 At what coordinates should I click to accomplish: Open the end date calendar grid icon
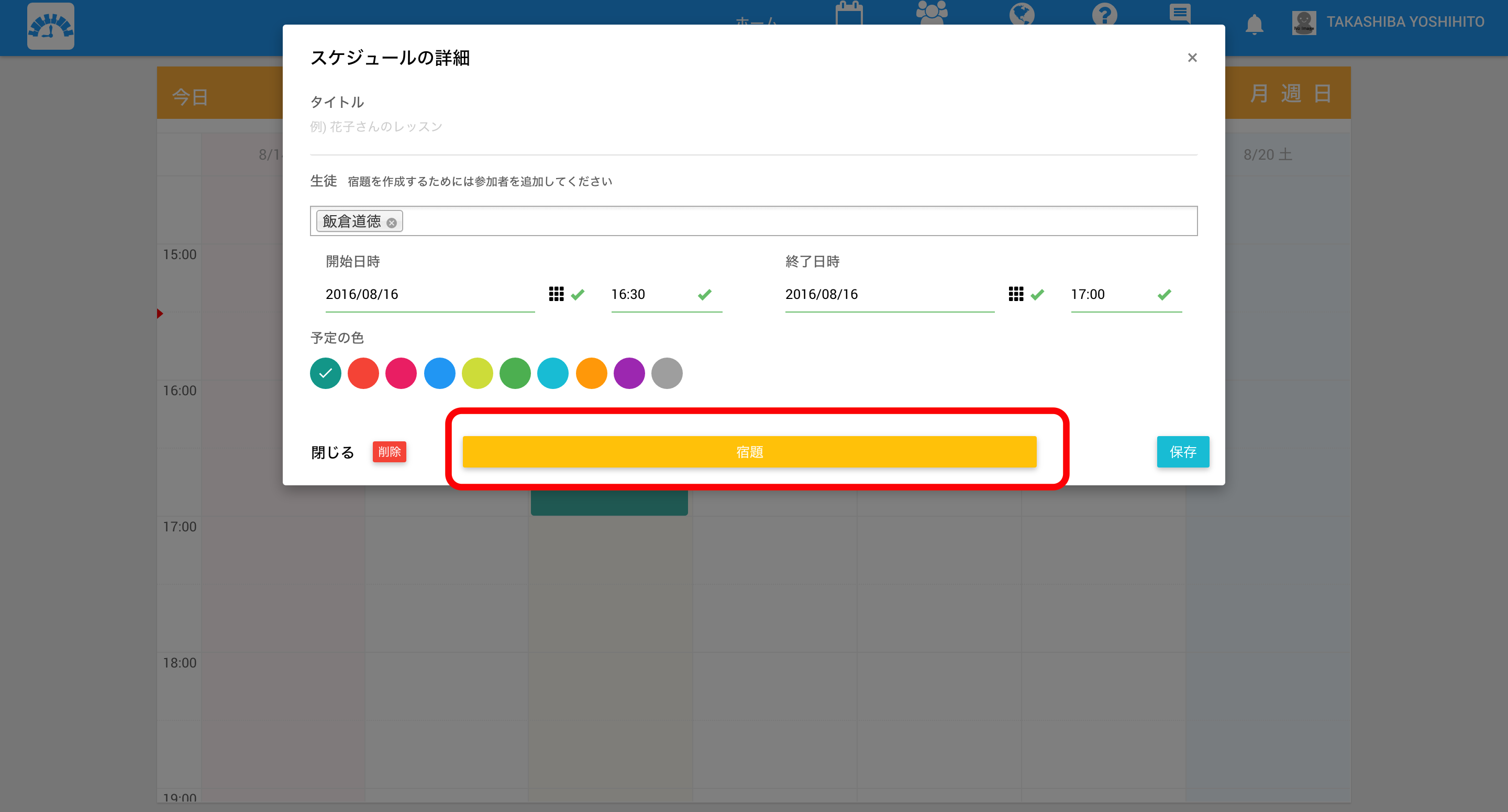[1016, 294]
